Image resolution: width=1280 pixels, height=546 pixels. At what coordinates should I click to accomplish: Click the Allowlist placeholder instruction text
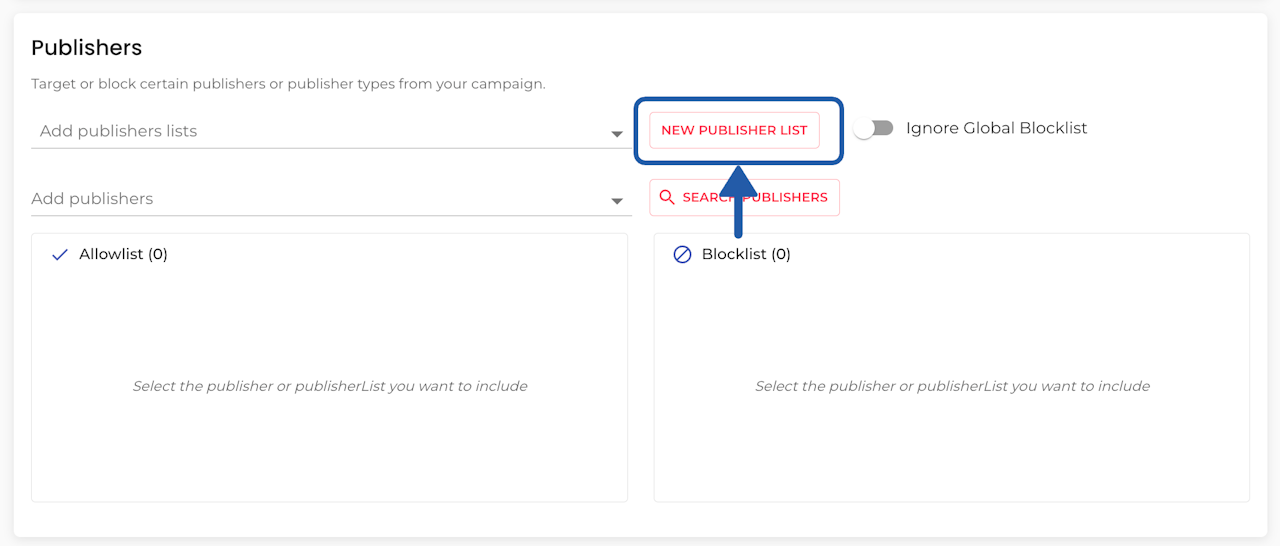330,386
